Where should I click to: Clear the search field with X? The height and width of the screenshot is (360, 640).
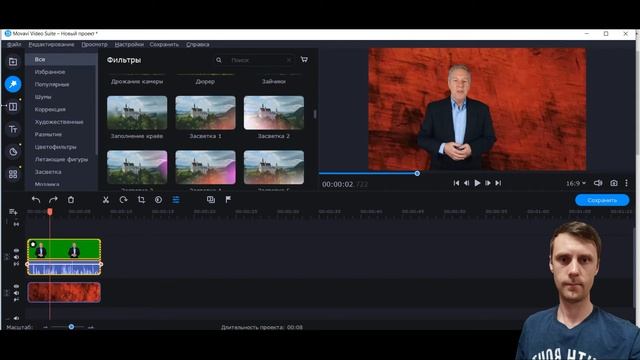289,60
